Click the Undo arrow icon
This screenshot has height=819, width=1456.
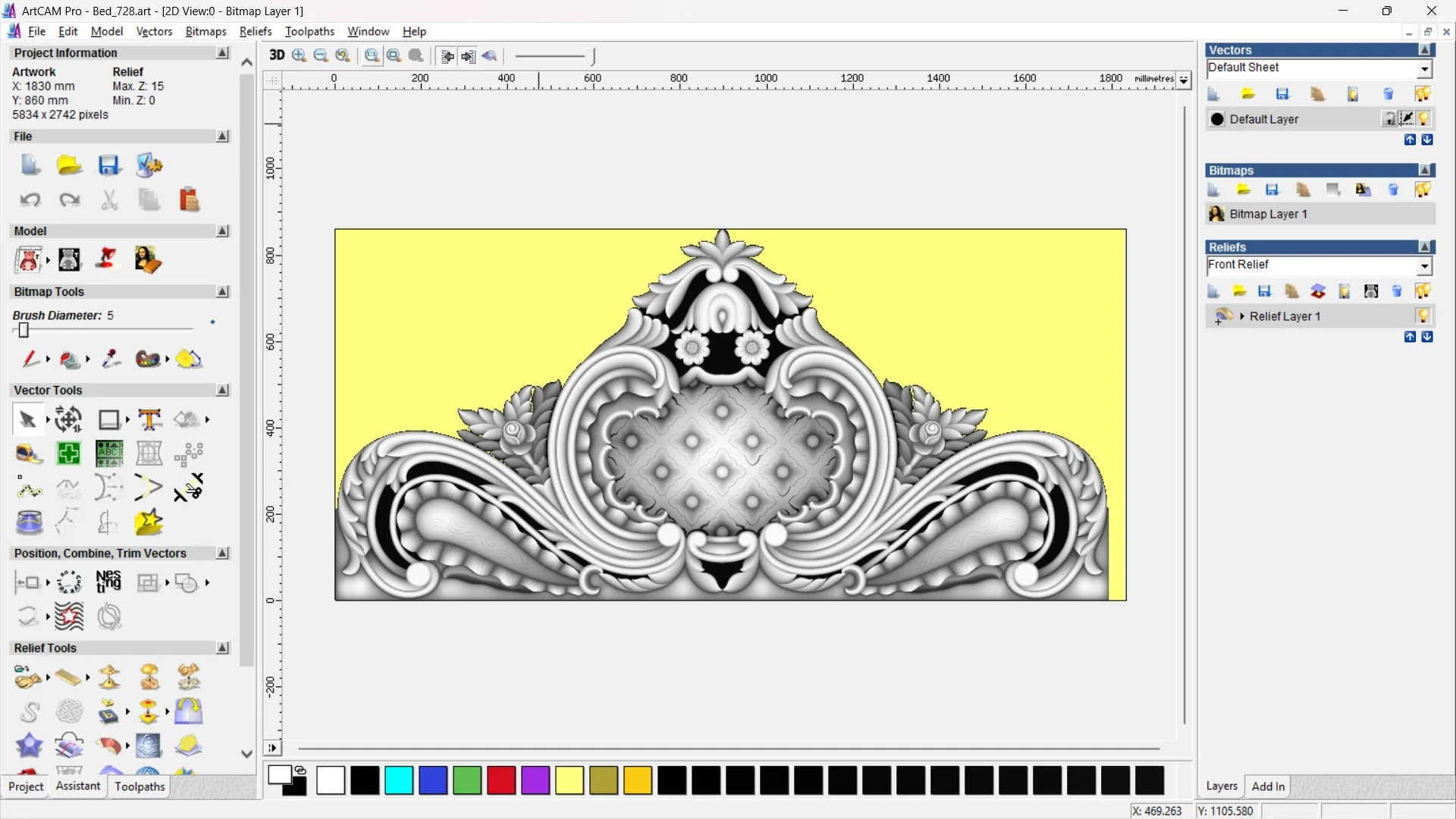(30, 200)
